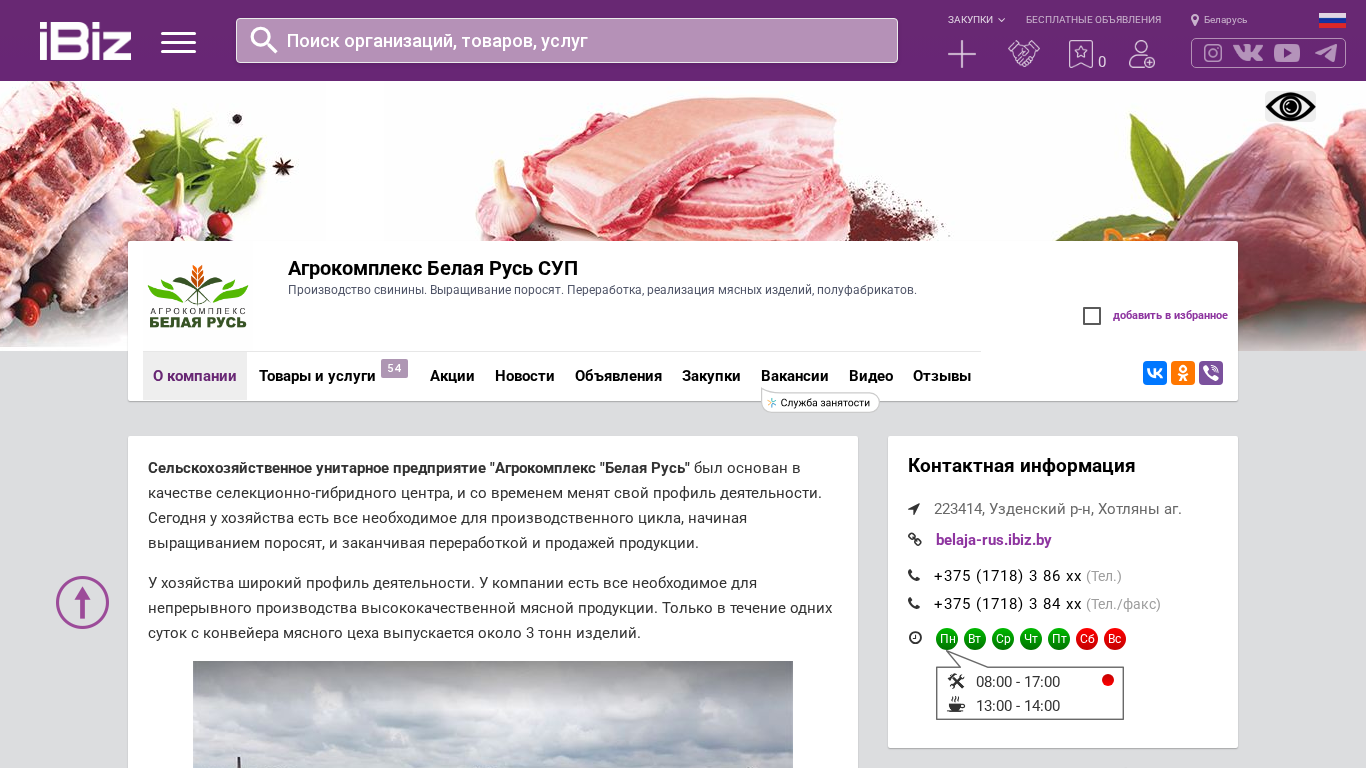
Task: Select Saturday (Сб) schedule circle
Action: point(1087,639)
